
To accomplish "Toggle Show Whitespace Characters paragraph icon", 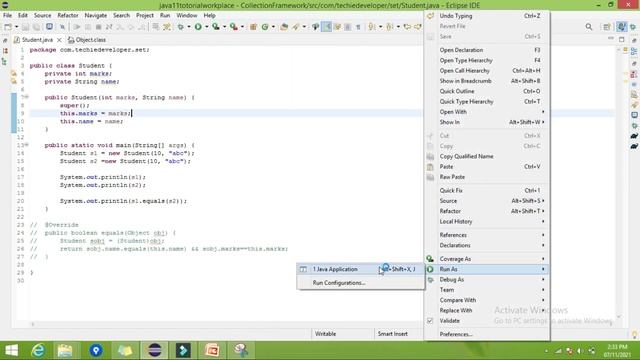I will [358, 27].
